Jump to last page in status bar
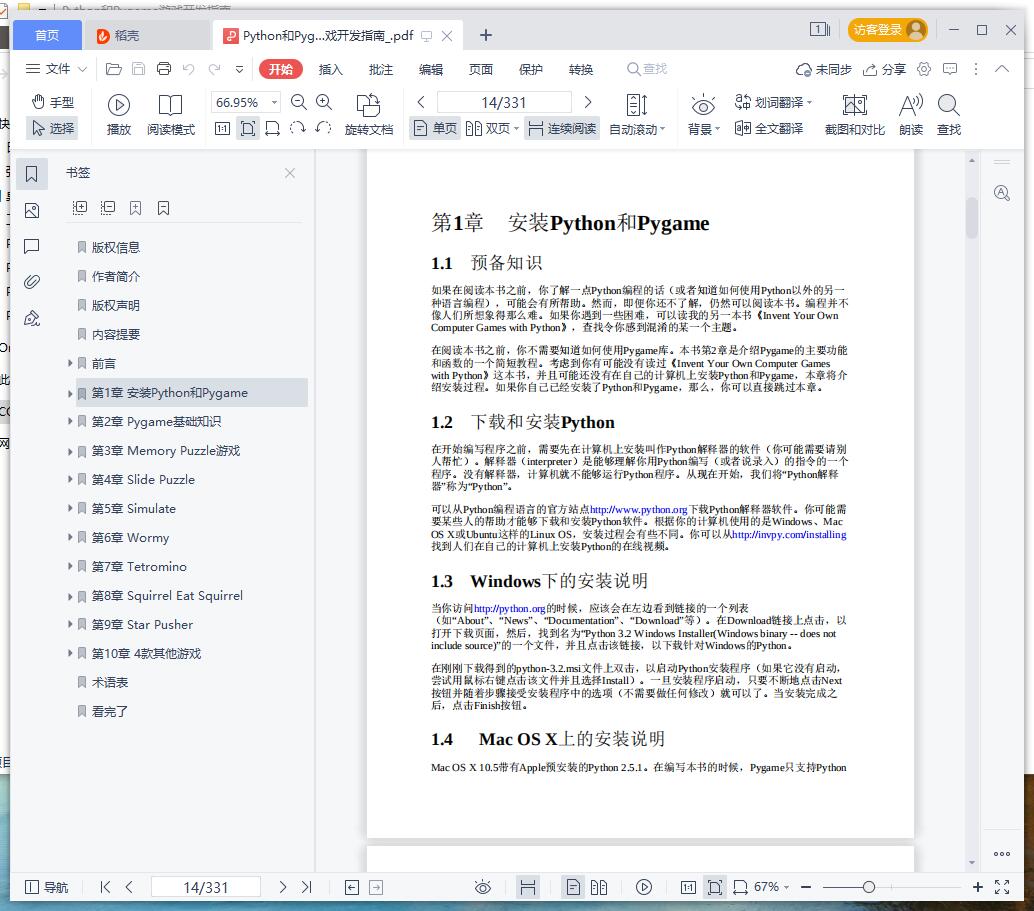The width and height of the screenshot is (1034, 911). [x=307, y=887]
